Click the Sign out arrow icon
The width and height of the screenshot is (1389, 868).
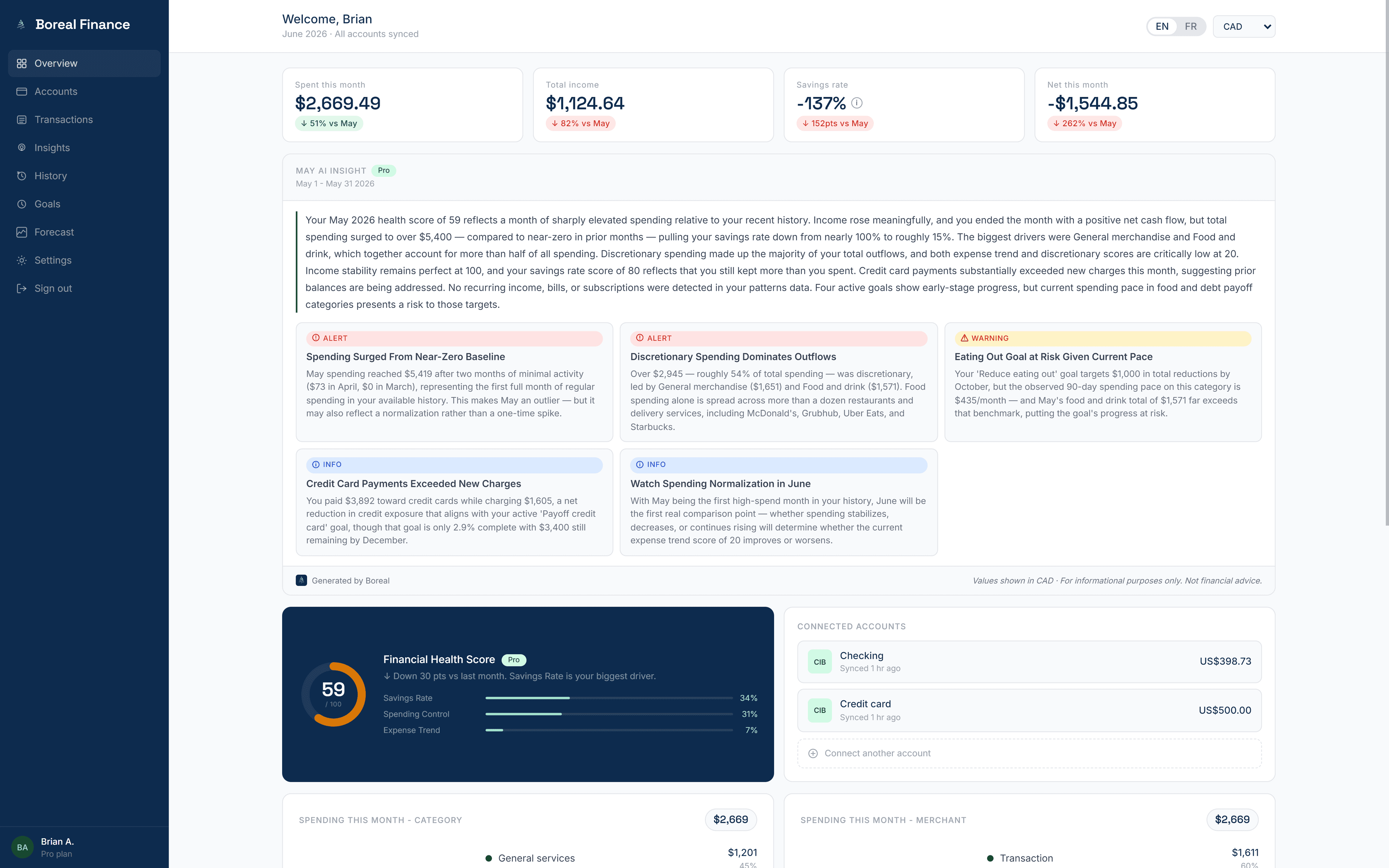click(22, 288)
